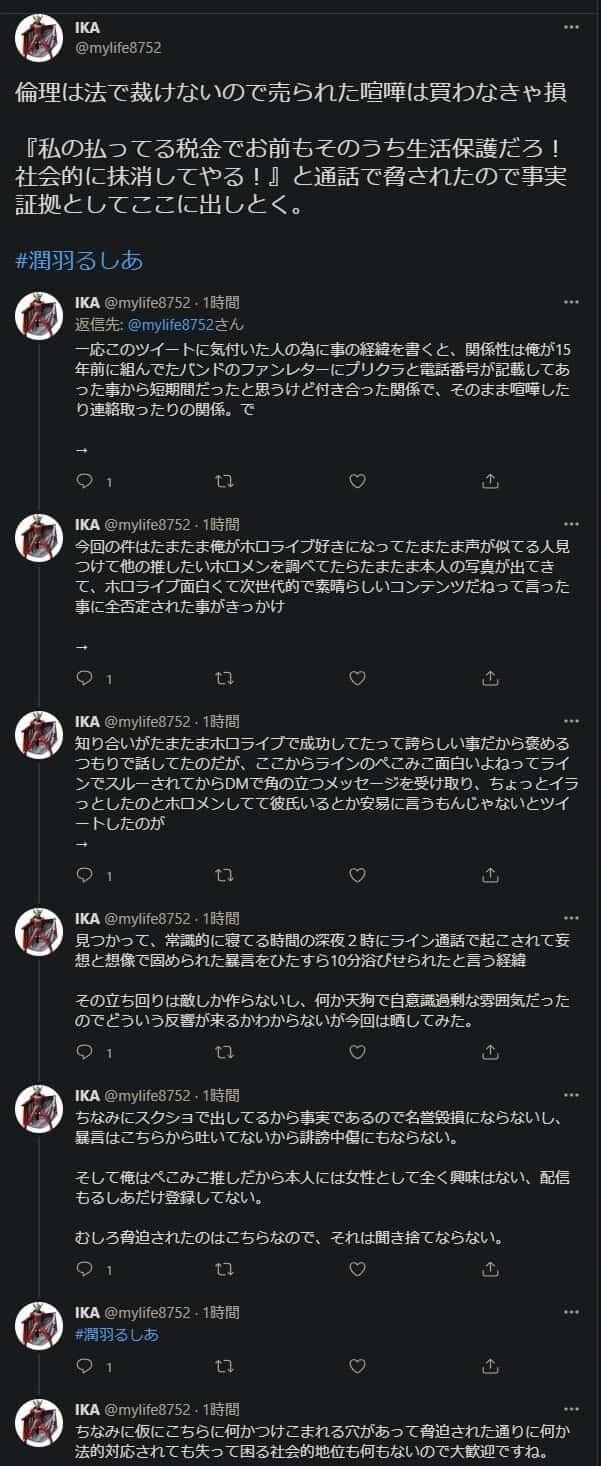Share the tweet starting 見つかって
This screenshot has height=1466, width=601.
click(489, 1052)
